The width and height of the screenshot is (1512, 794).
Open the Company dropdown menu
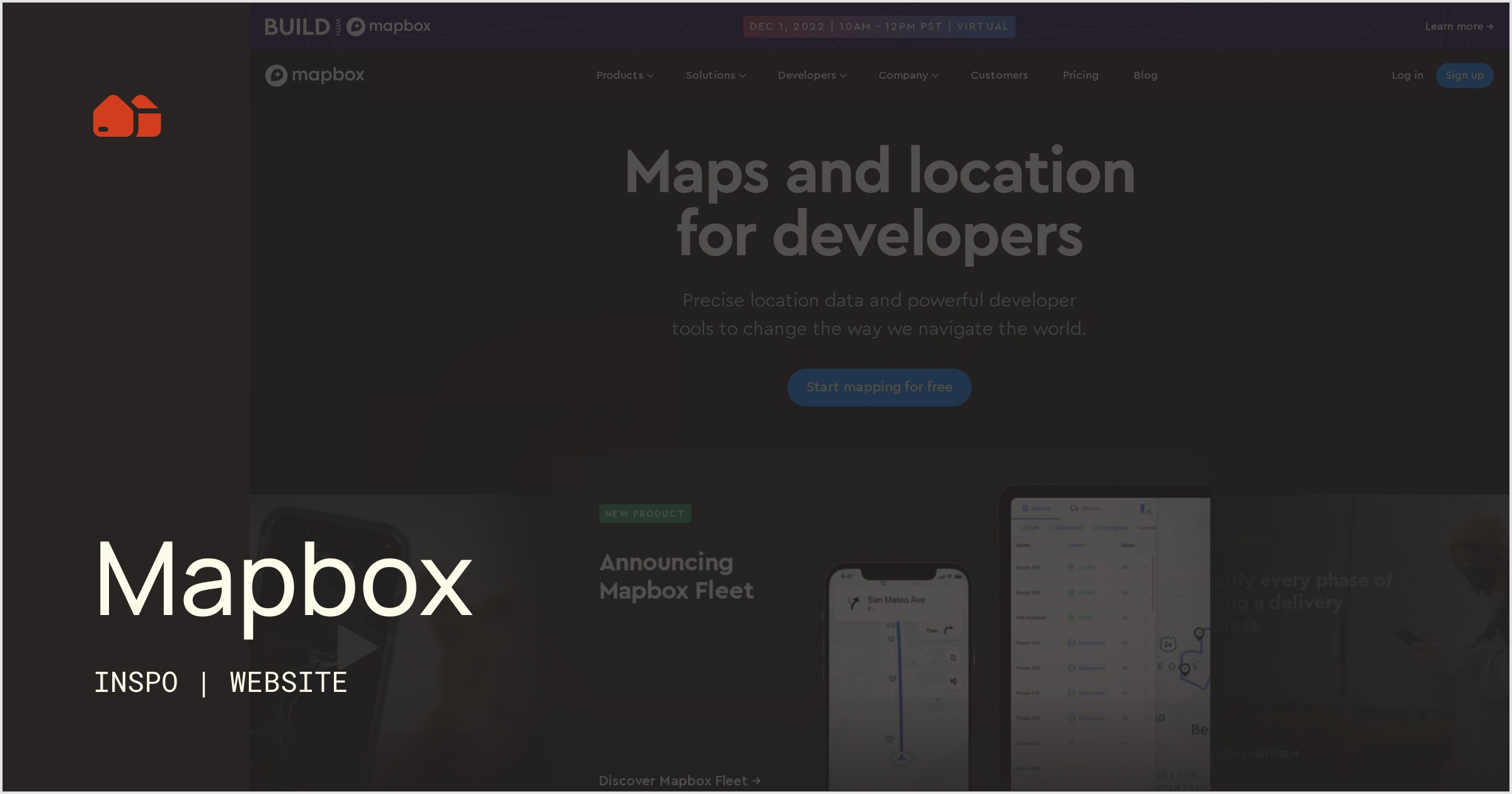908,75
